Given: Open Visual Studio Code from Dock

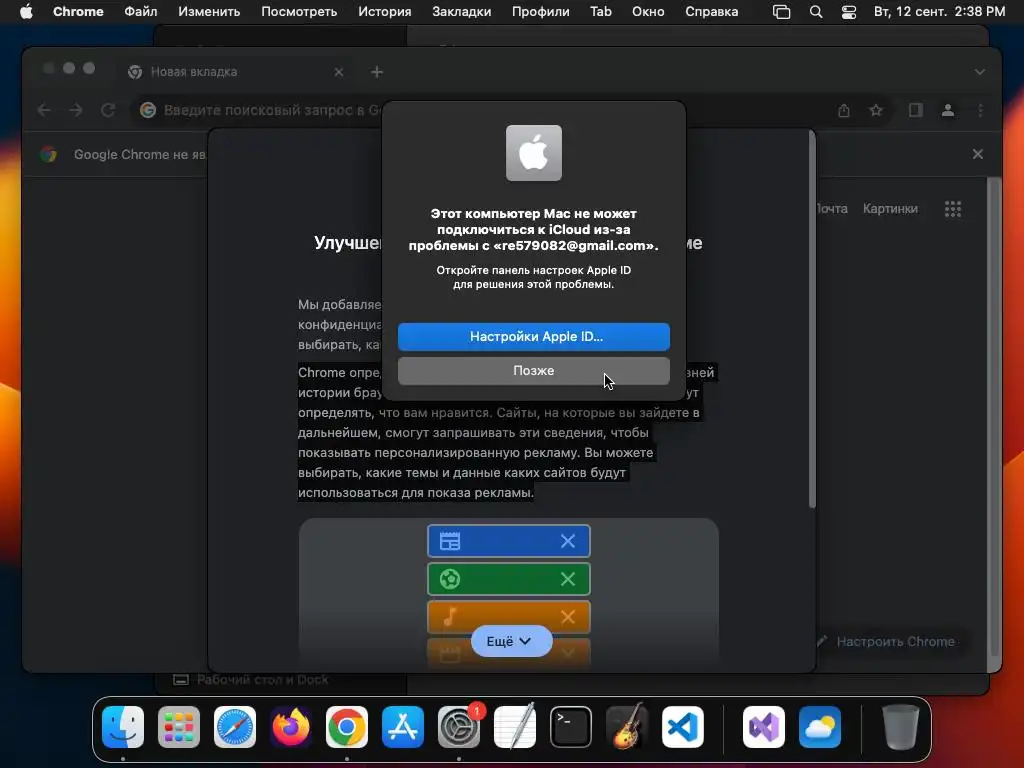Looking at the screenshot, I should (682, 727).
